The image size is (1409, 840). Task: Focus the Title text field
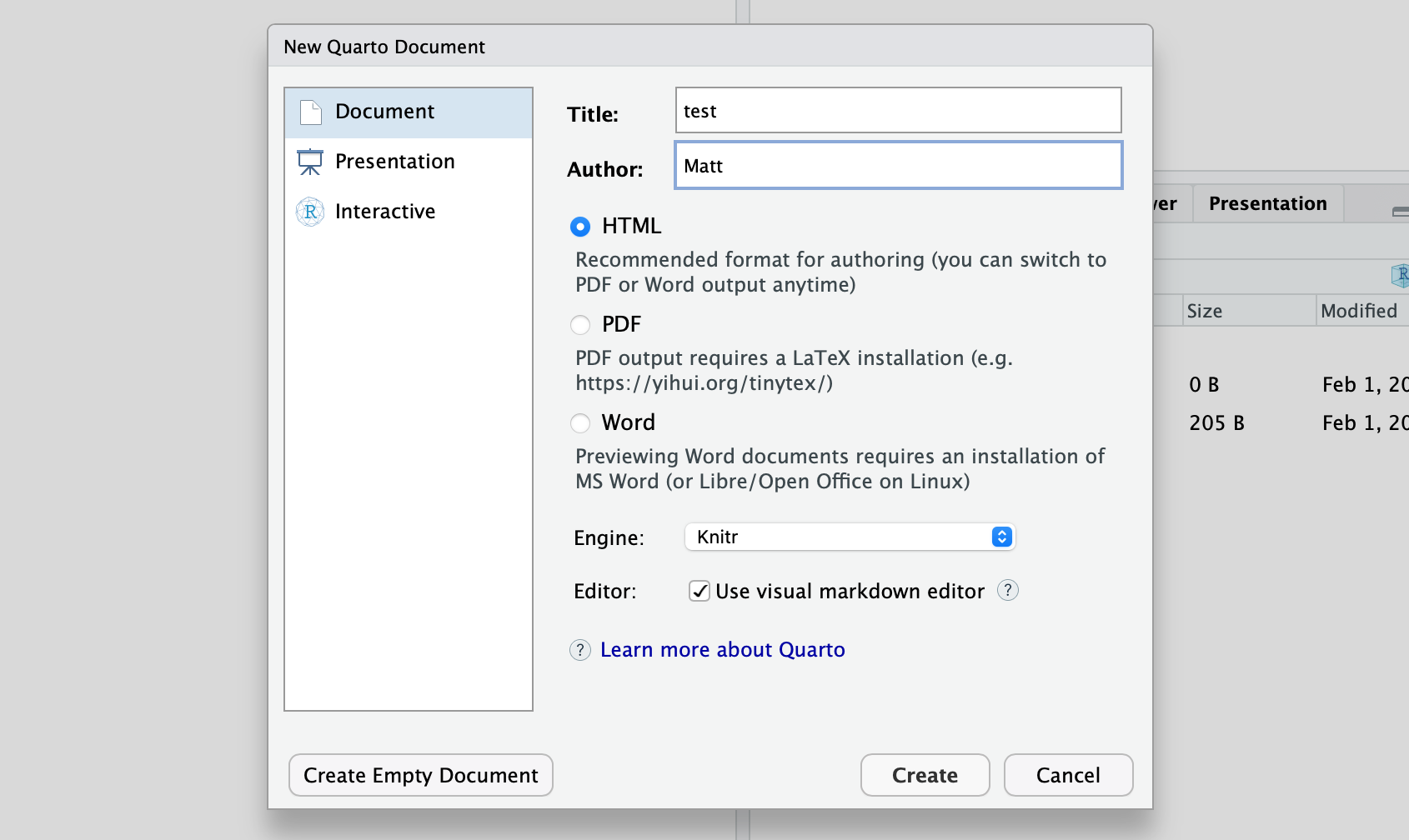point(898,110)
